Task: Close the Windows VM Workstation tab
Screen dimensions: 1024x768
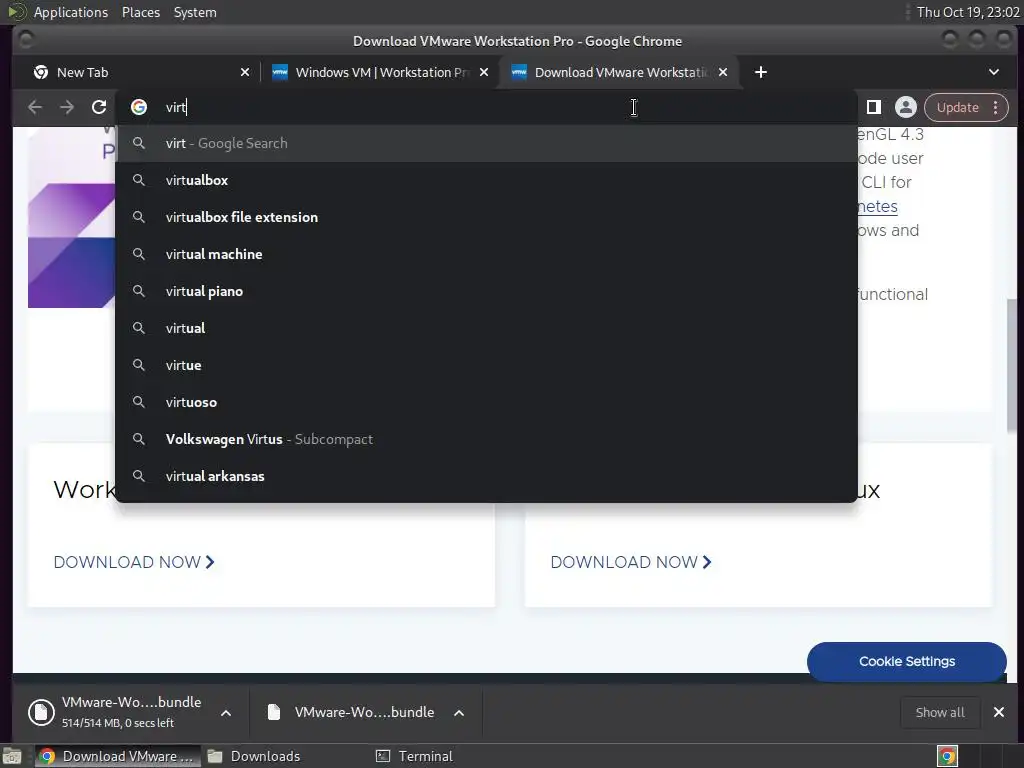Action: tap(484, 72)
